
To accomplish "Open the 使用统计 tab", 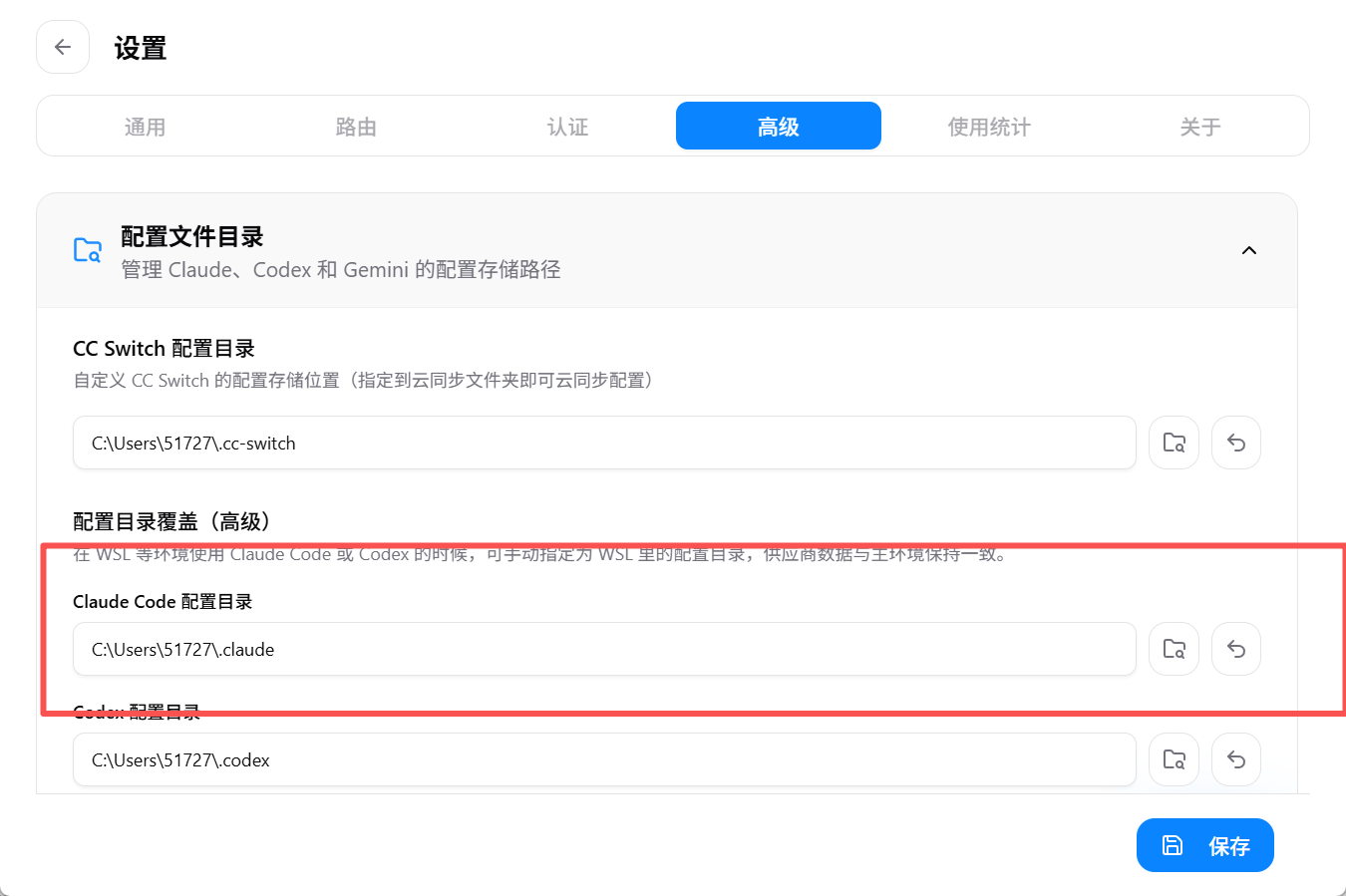I will tap(989, 127).
